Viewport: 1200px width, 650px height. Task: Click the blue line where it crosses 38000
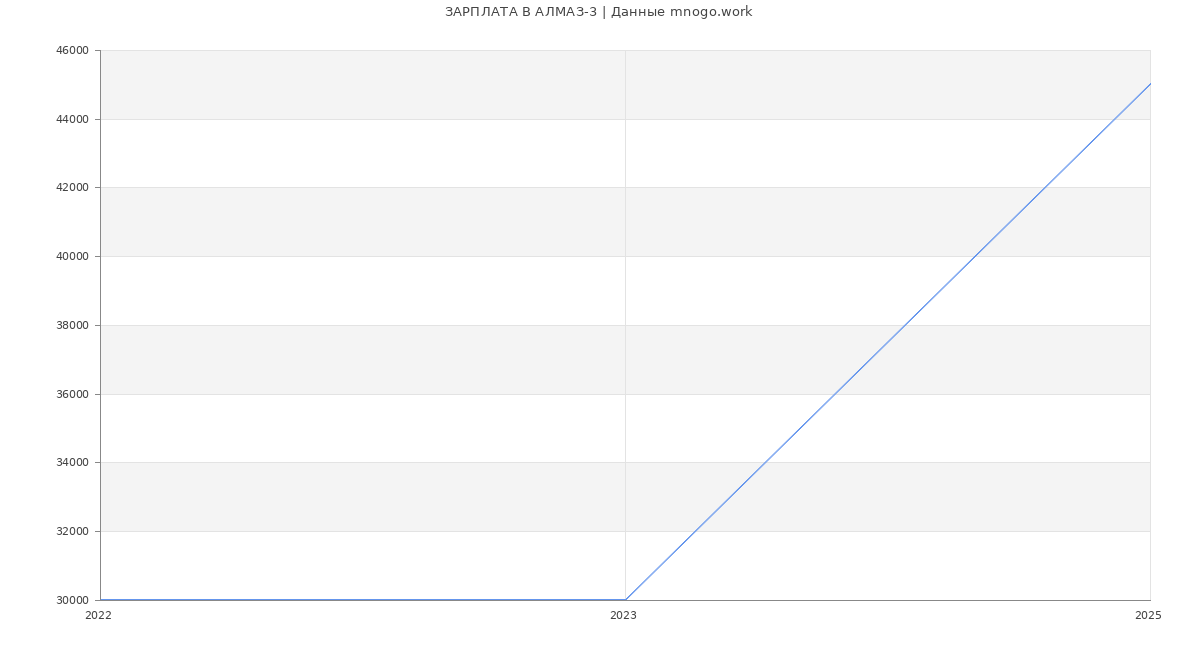pos(905,325)
